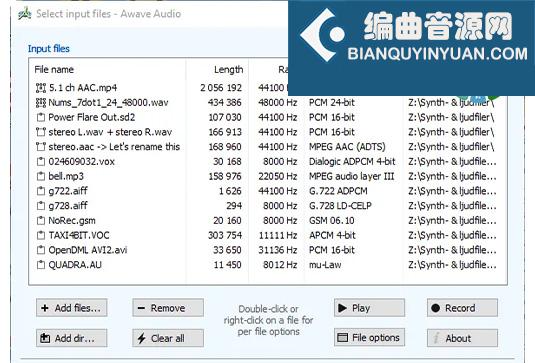Click the 22050 Hz rate value
This screenshot has width=535, height=363.
point(278,176)
